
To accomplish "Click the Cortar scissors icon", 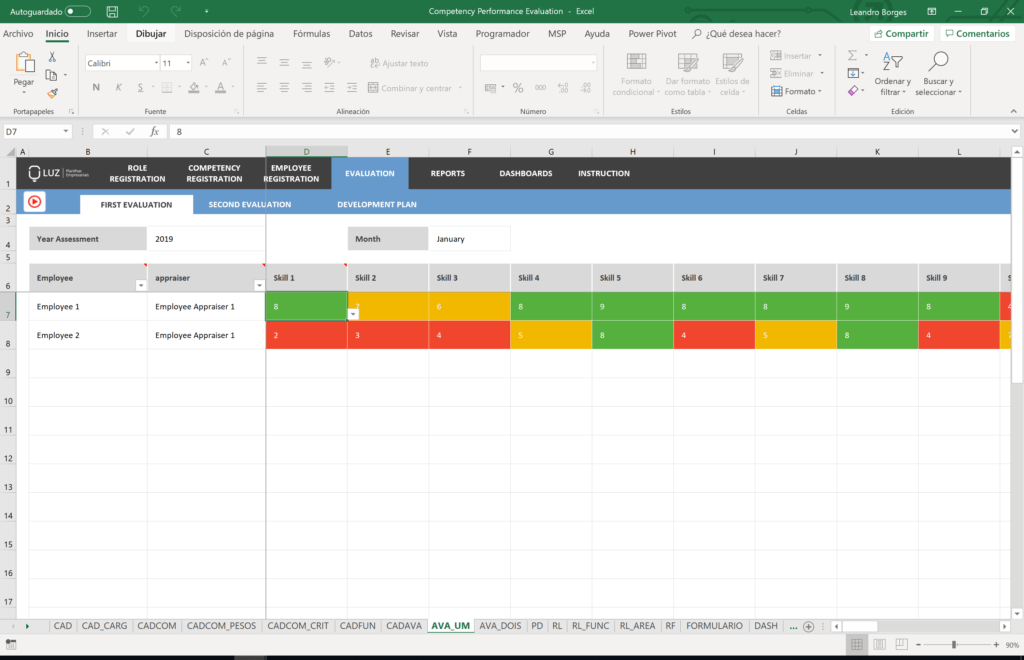I will tap(51, 55).
